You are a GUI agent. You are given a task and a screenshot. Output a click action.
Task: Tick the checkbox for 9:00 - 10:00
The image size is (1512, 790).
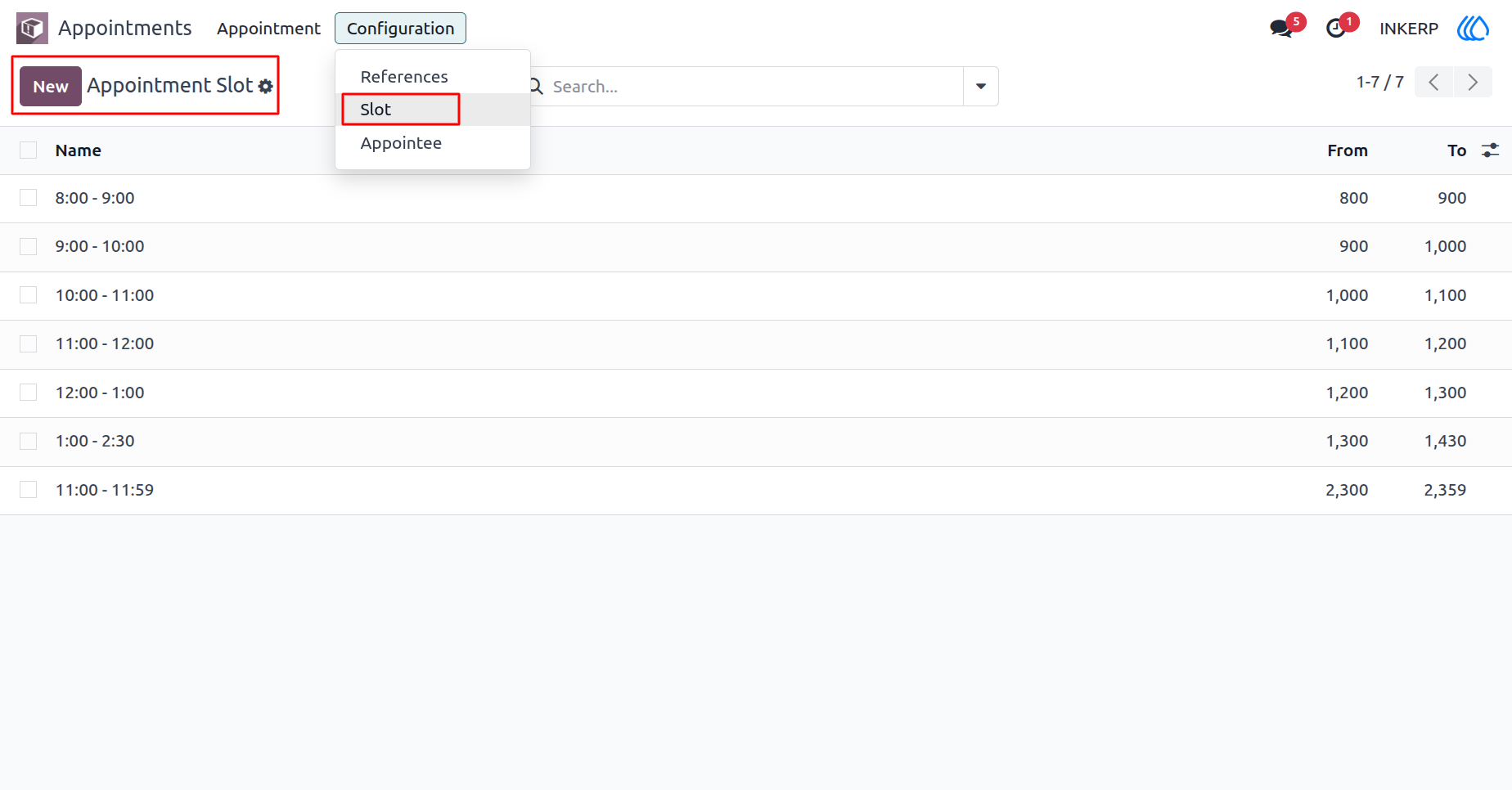pyautogui.click(x=29, y=246)
